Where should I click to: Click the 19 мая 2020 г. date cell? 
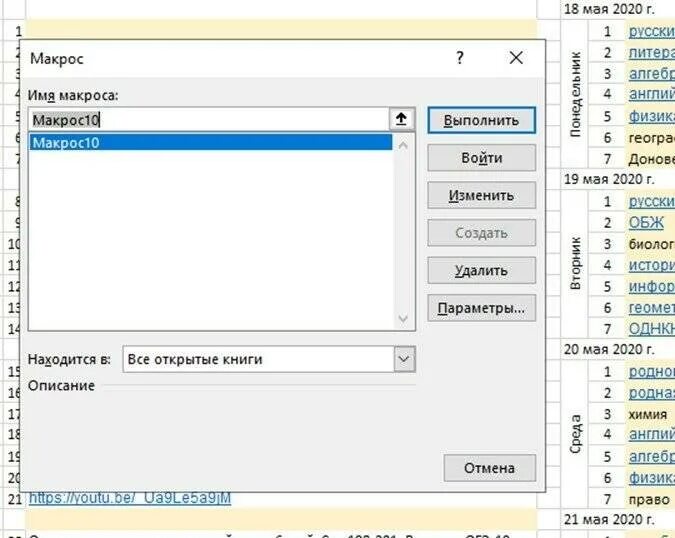pyautogui.click(x=609, y=179)
